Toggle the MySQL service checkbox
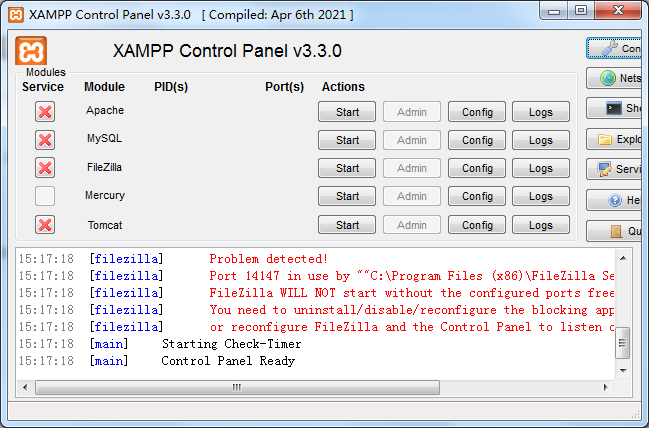 point(45,140)
